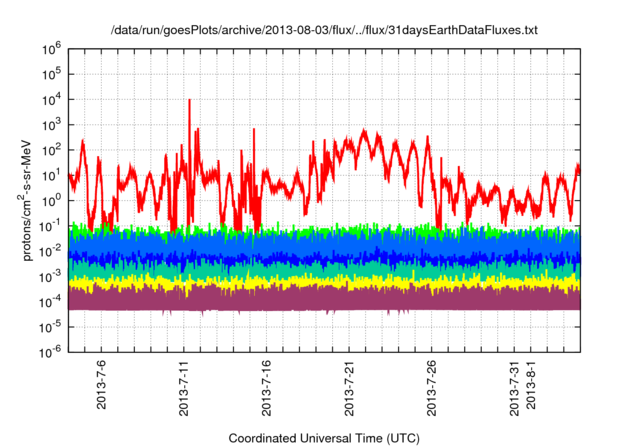Click the yellow flux trace in the plot

[x=324, y=282]
